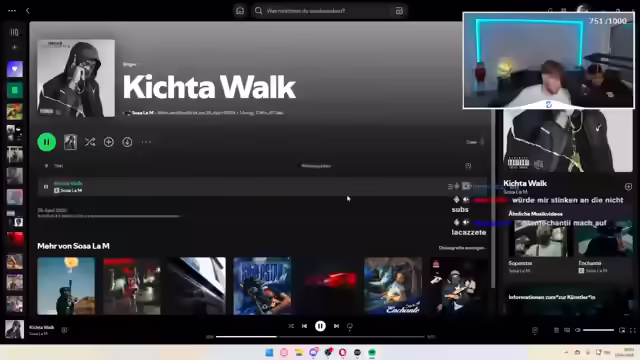Toggle the Now Playing view icon
Screen dimensions: 640x360
(x=535, y=330)
